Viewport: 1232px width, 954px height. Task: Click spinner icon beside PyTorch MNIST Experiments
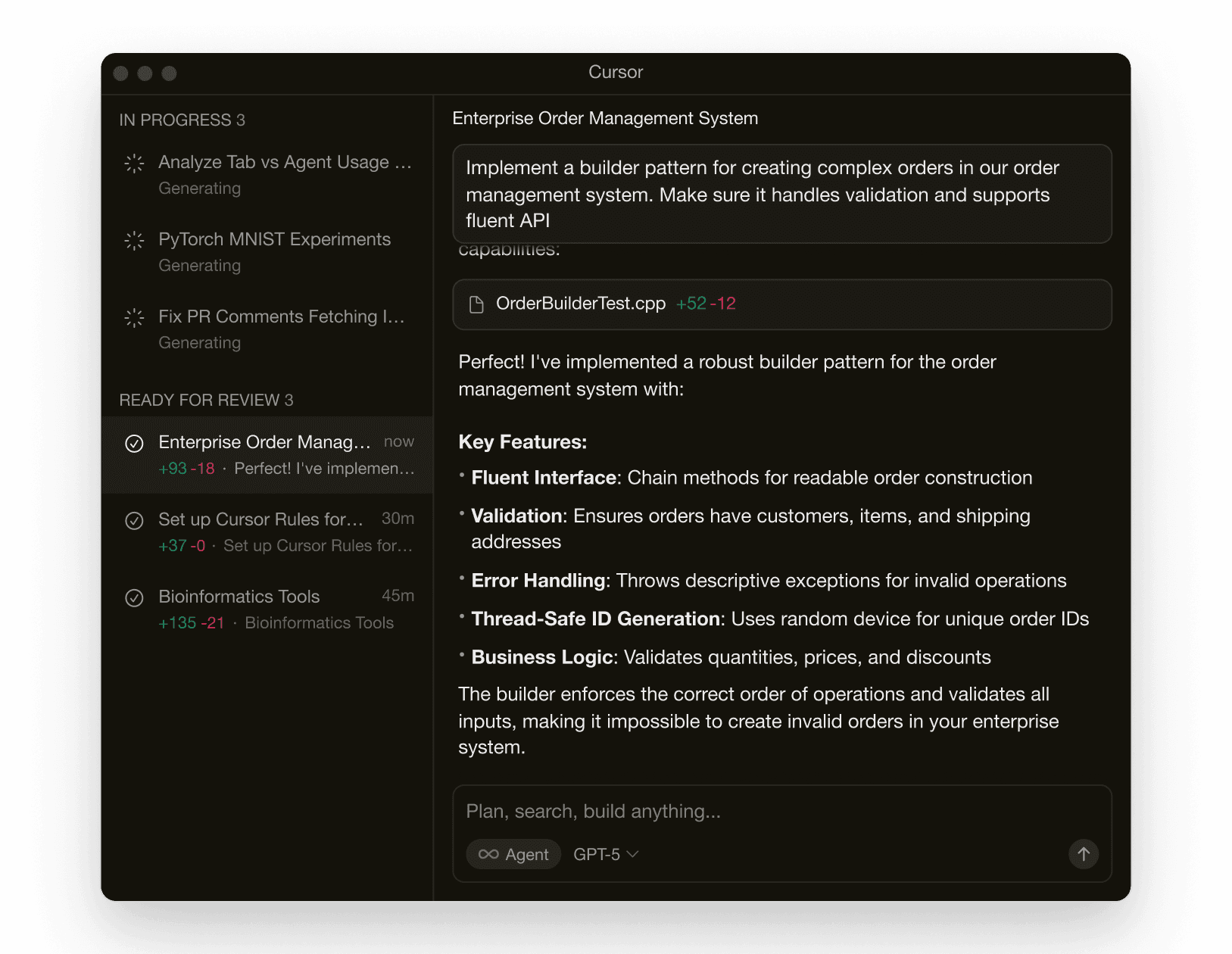click(134, 241)
